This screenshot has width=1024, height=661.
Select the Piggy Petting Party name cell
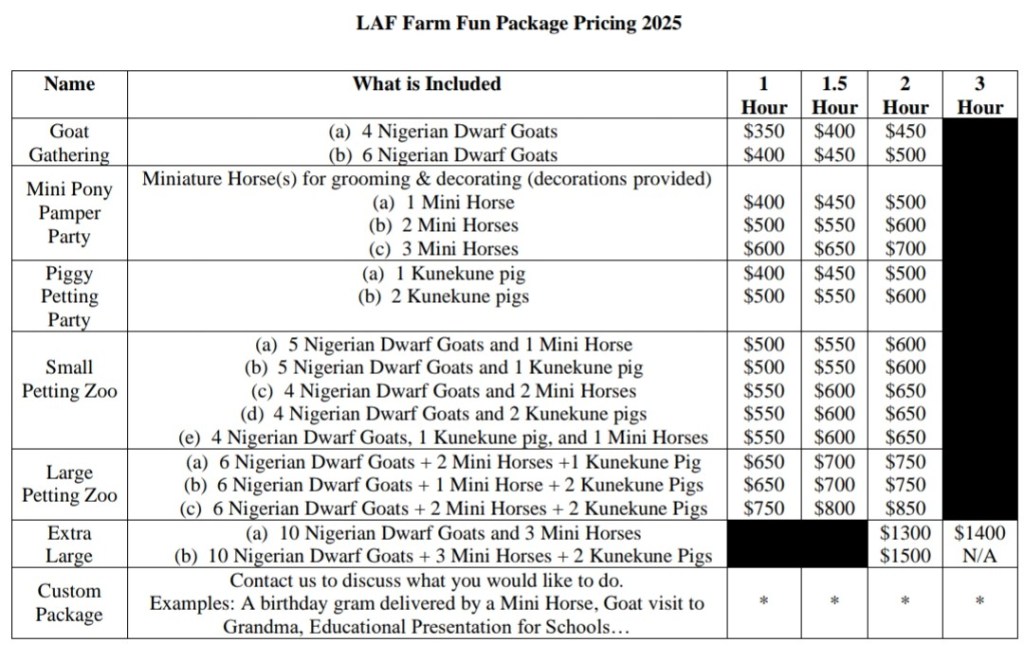click(68, 297)
